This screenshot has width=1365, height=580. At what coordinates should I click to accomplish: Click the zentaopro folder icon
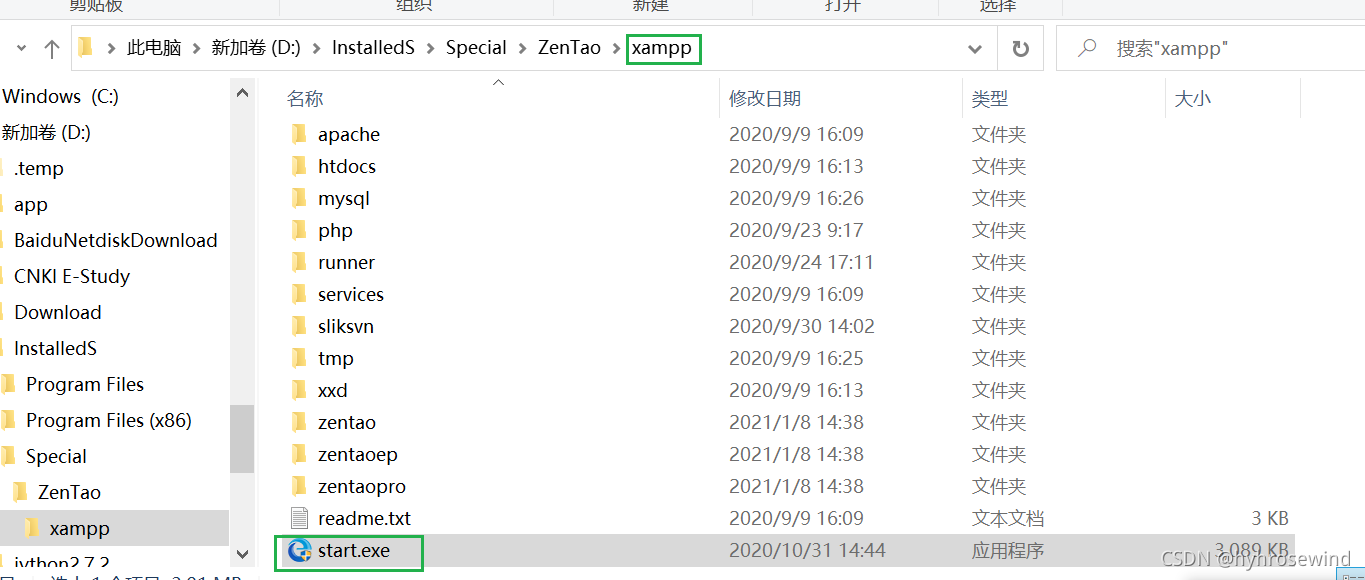click(x=298, y=486)
